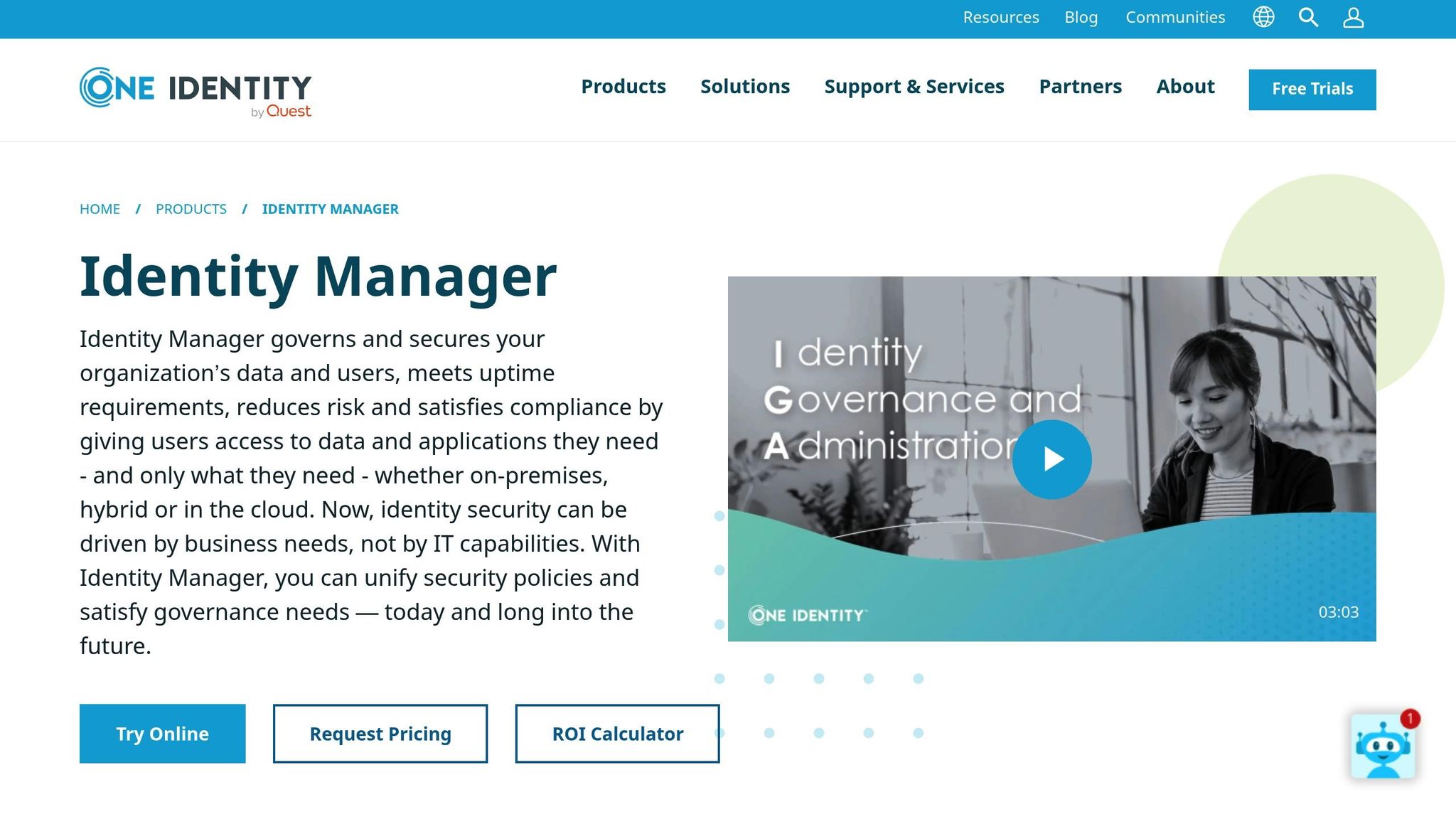Viewport: 1456px width, 819px height.
Task: Open the search magnifier icon
Action: [1308, 17]
